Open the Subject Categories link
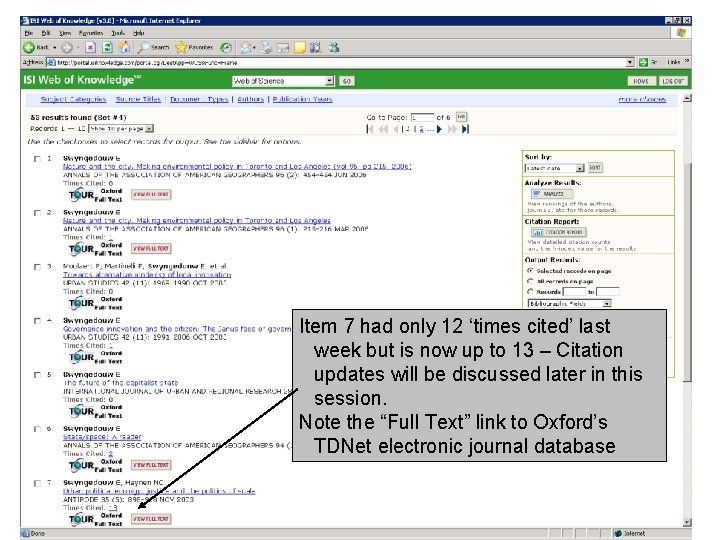720x540 pixels. tap(73, 99)
